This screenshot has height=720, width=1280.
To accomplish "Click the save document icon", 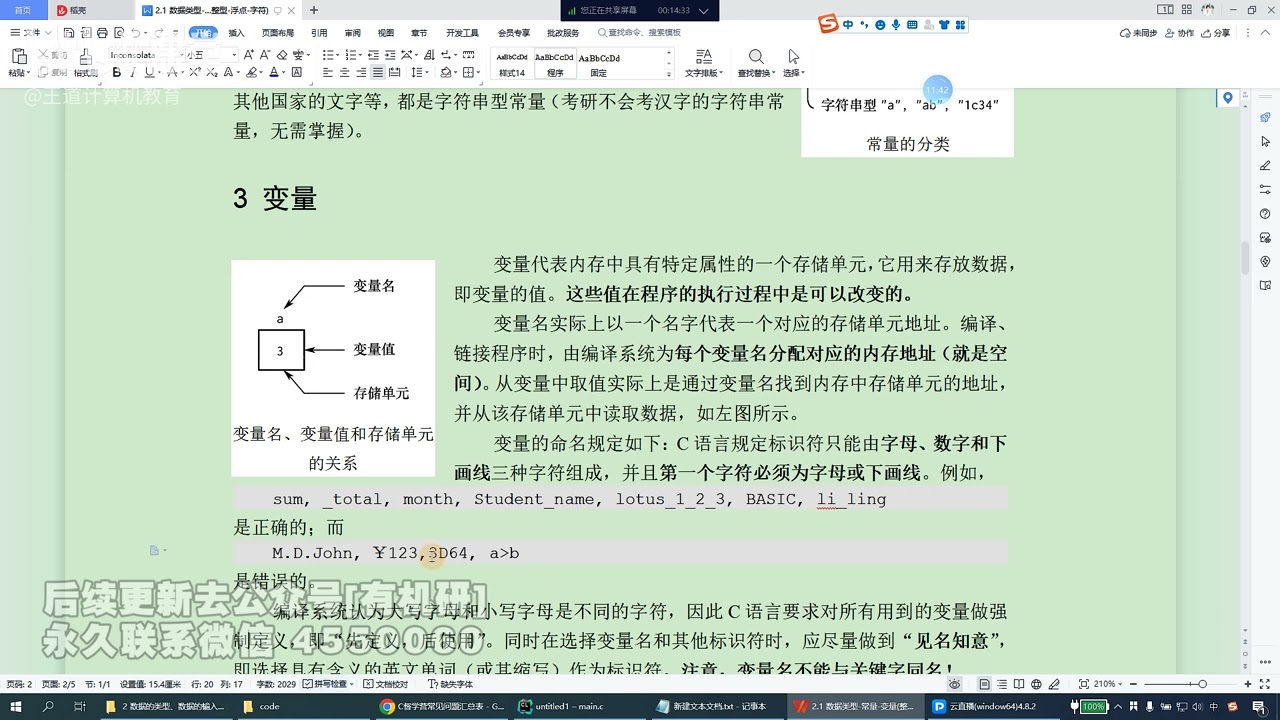I will point(68,33).
